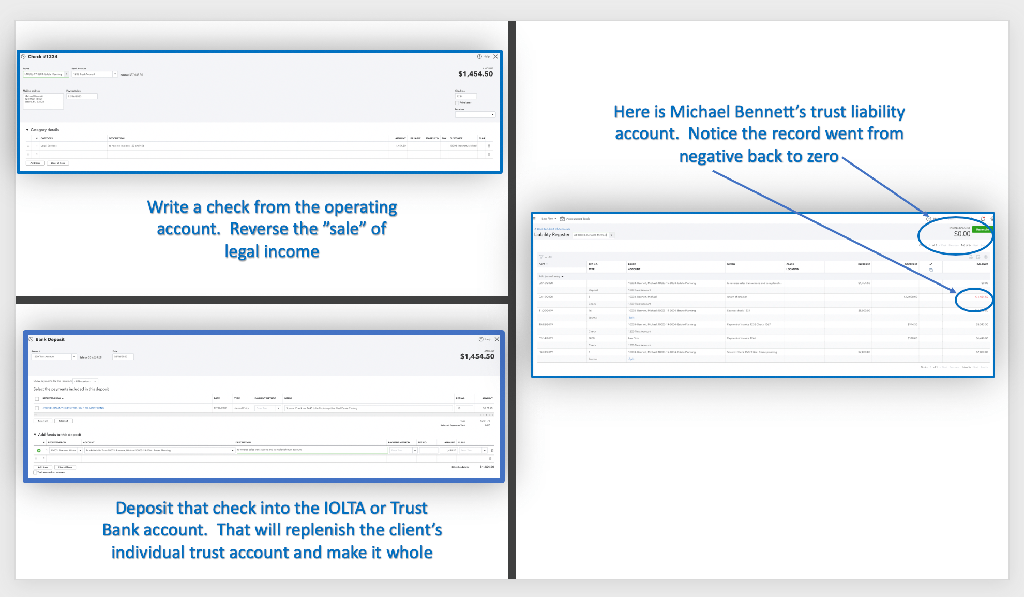Tick the checkbox of the first payment row
This screenshot has height=597, width=1024.
(37, 408)
